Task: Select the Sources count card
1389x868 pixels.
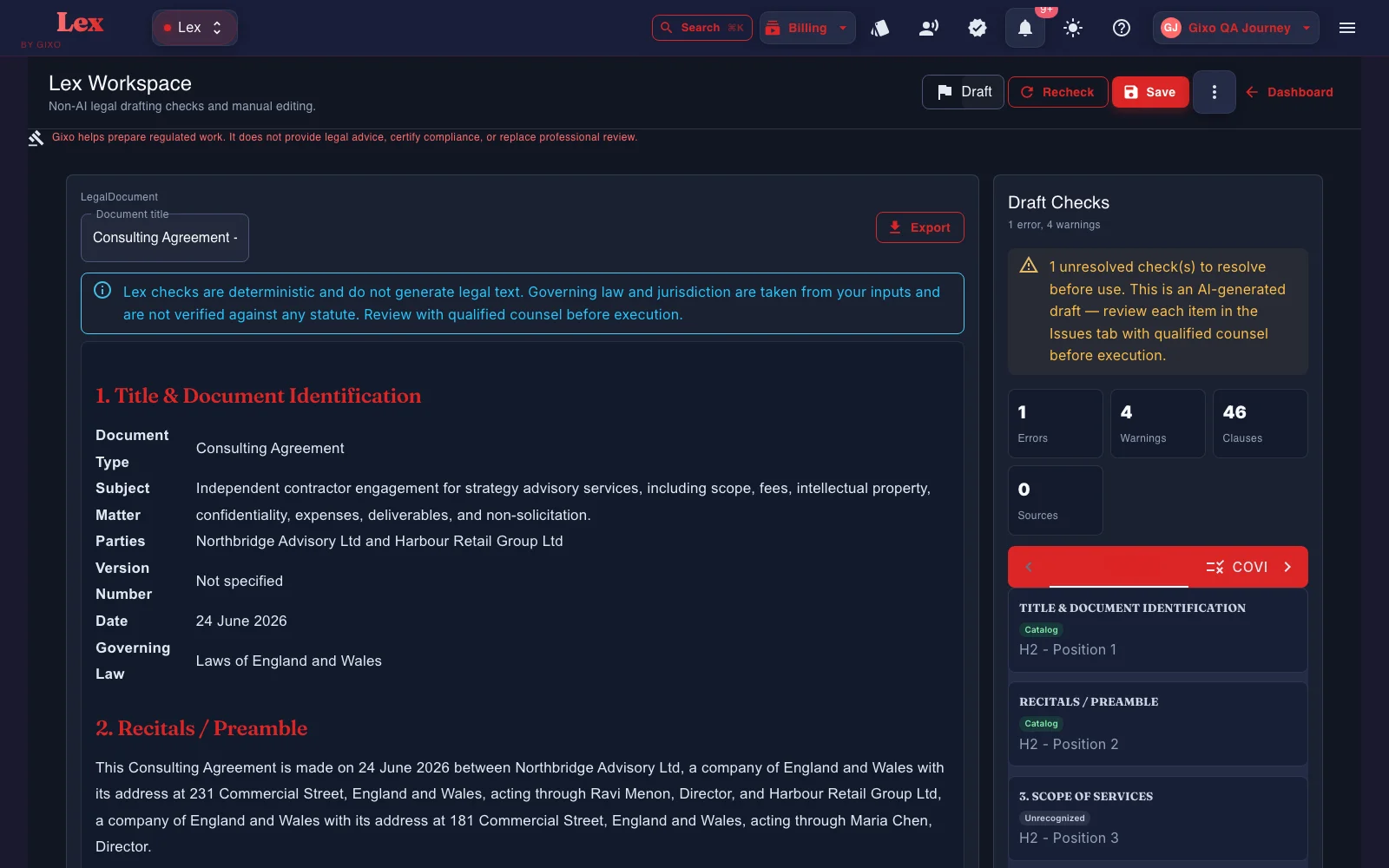Action: 1056,501
